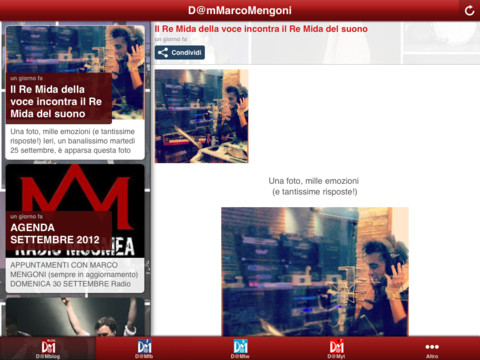
Task: Tap the refresh icon in the header
Action: click(x=469, y=10)
